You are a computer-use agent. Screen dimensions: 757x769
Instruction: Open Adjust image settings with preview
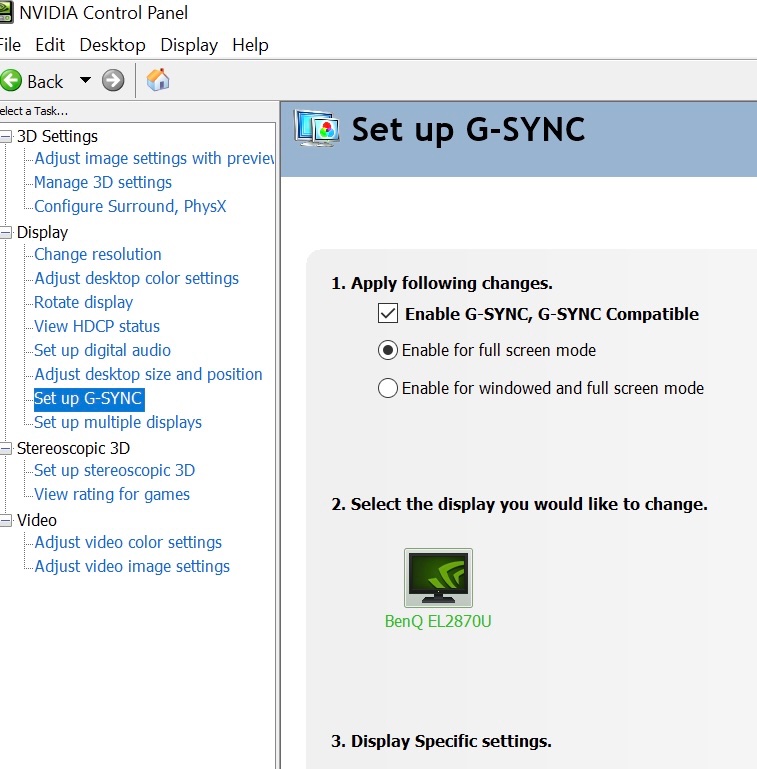point(154,158)
